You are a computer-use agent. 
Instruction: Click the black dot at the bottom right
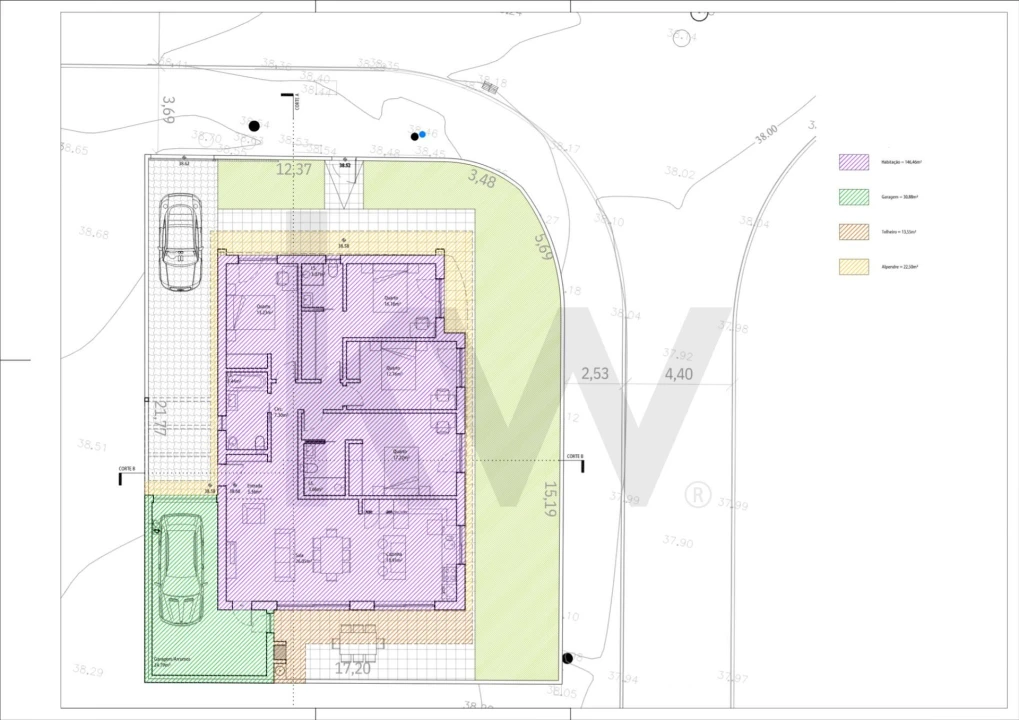pyautogui.click(x=567, y=658)
